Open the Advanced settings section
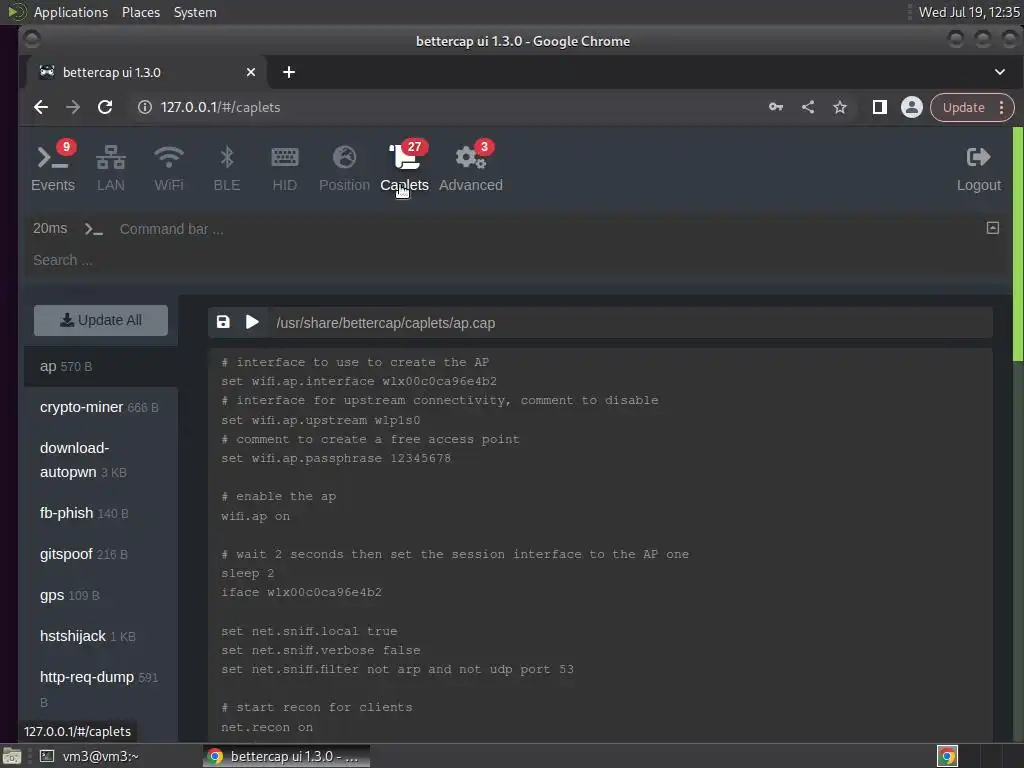1024x768 pixels. 470,167
